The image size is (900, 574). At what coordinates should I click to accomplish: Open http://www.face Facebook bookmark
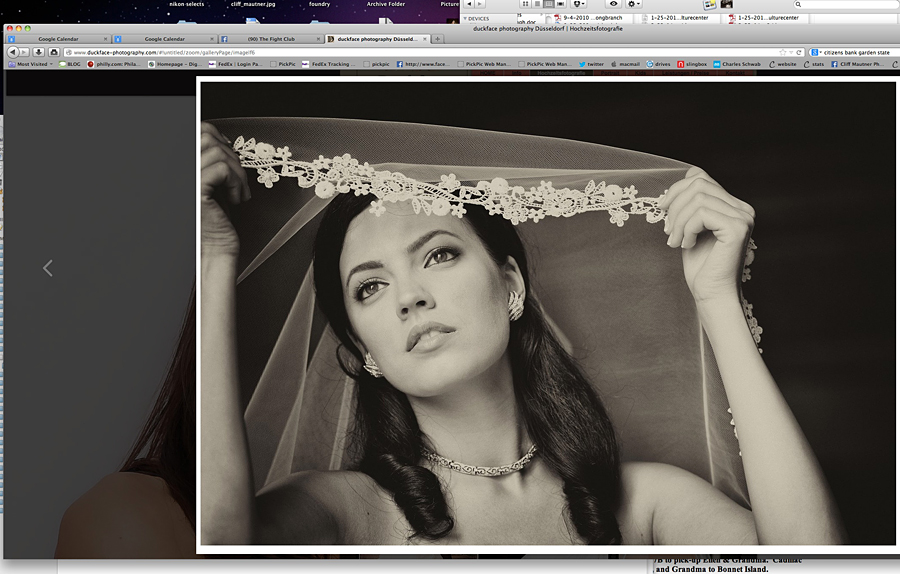(424, 64)
